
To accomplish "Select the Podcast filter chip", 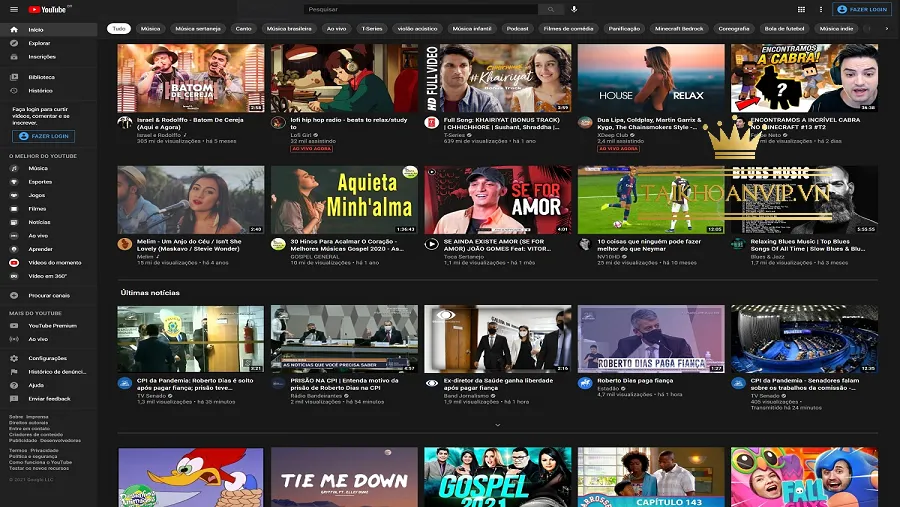I will 517,28.
